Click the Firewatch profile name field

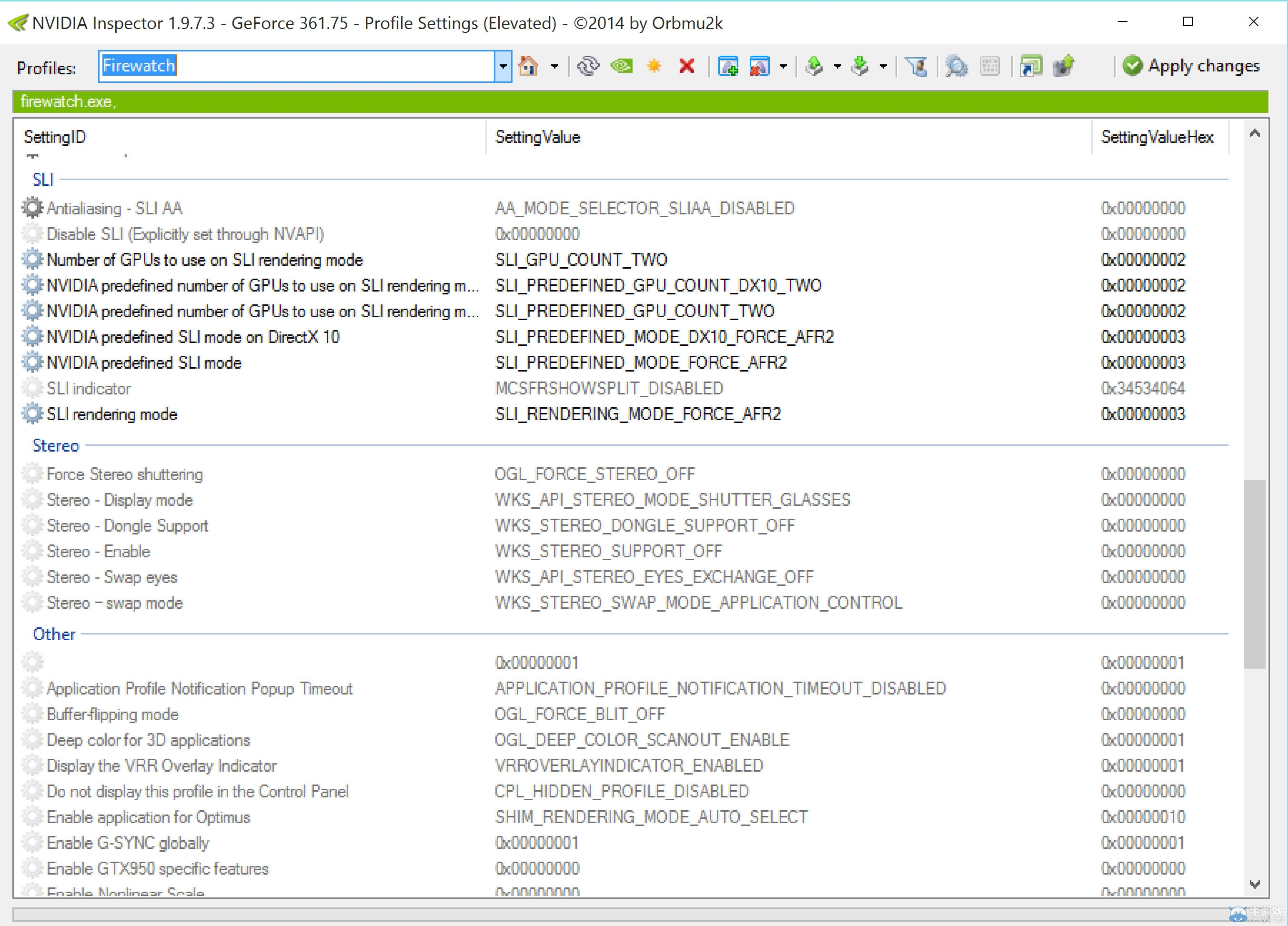click(x=296, y=66)
